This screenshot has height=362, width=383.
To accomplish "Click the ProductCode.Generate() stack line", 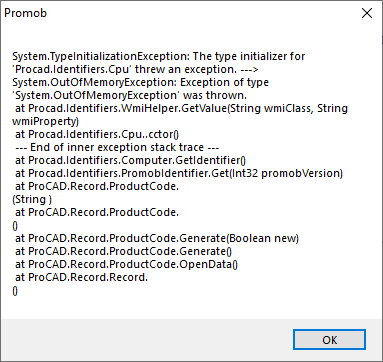I will pos(124,251).
